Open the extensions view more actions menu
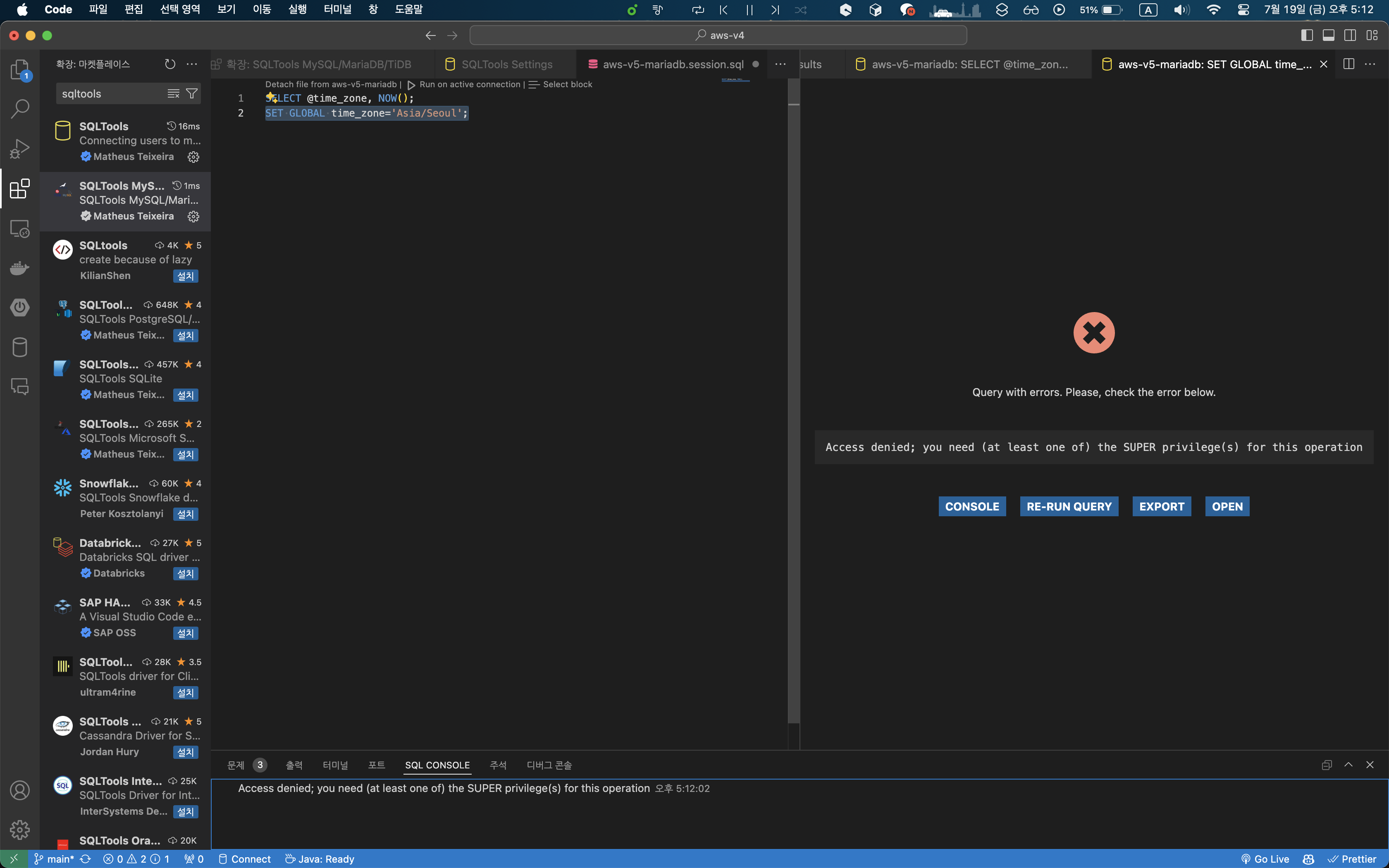Viewport: 1389px width, 868px height. (x=192, y=64)
